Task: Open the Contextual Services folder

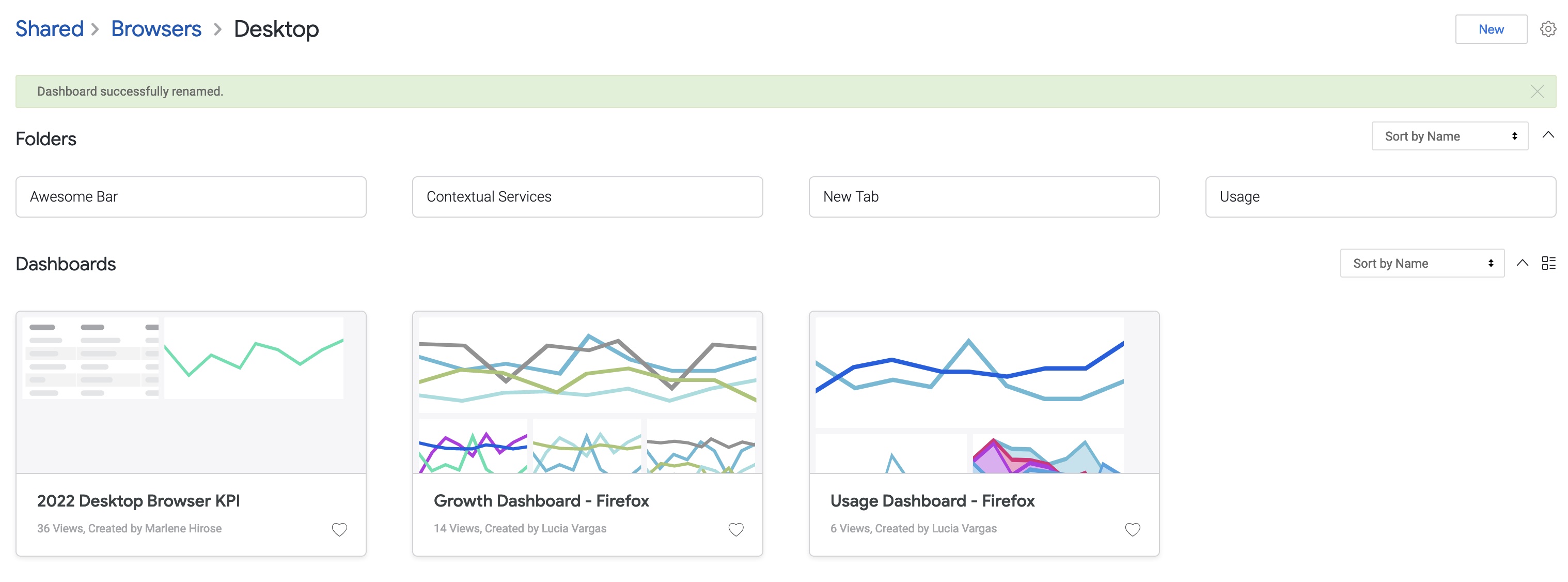Action: click(x=587, y=197)
